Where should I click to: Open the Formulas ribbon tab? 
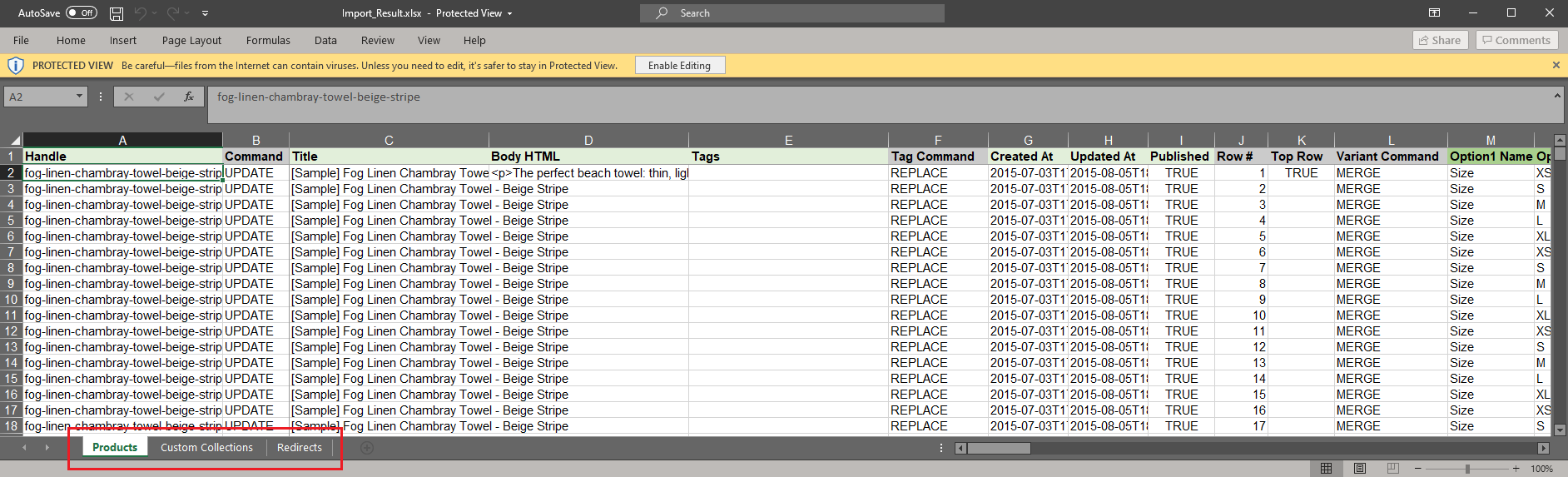coord(268,40)
